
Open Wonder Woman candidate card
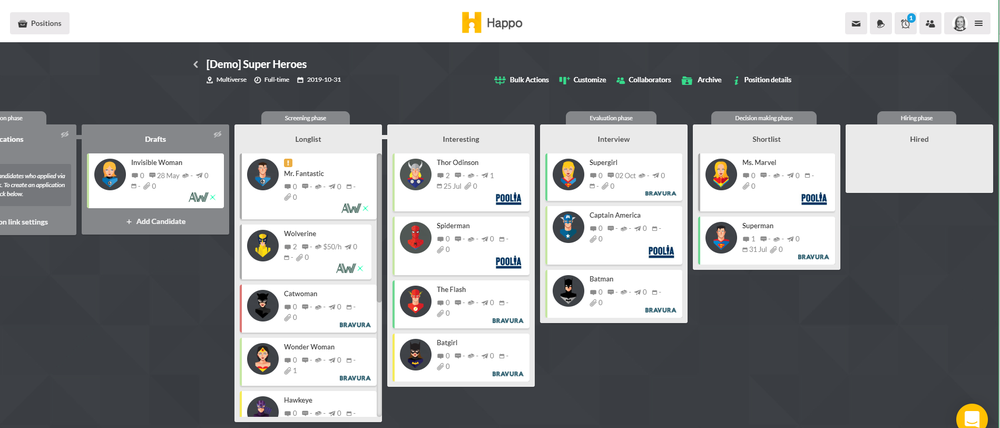pos(309,361)
